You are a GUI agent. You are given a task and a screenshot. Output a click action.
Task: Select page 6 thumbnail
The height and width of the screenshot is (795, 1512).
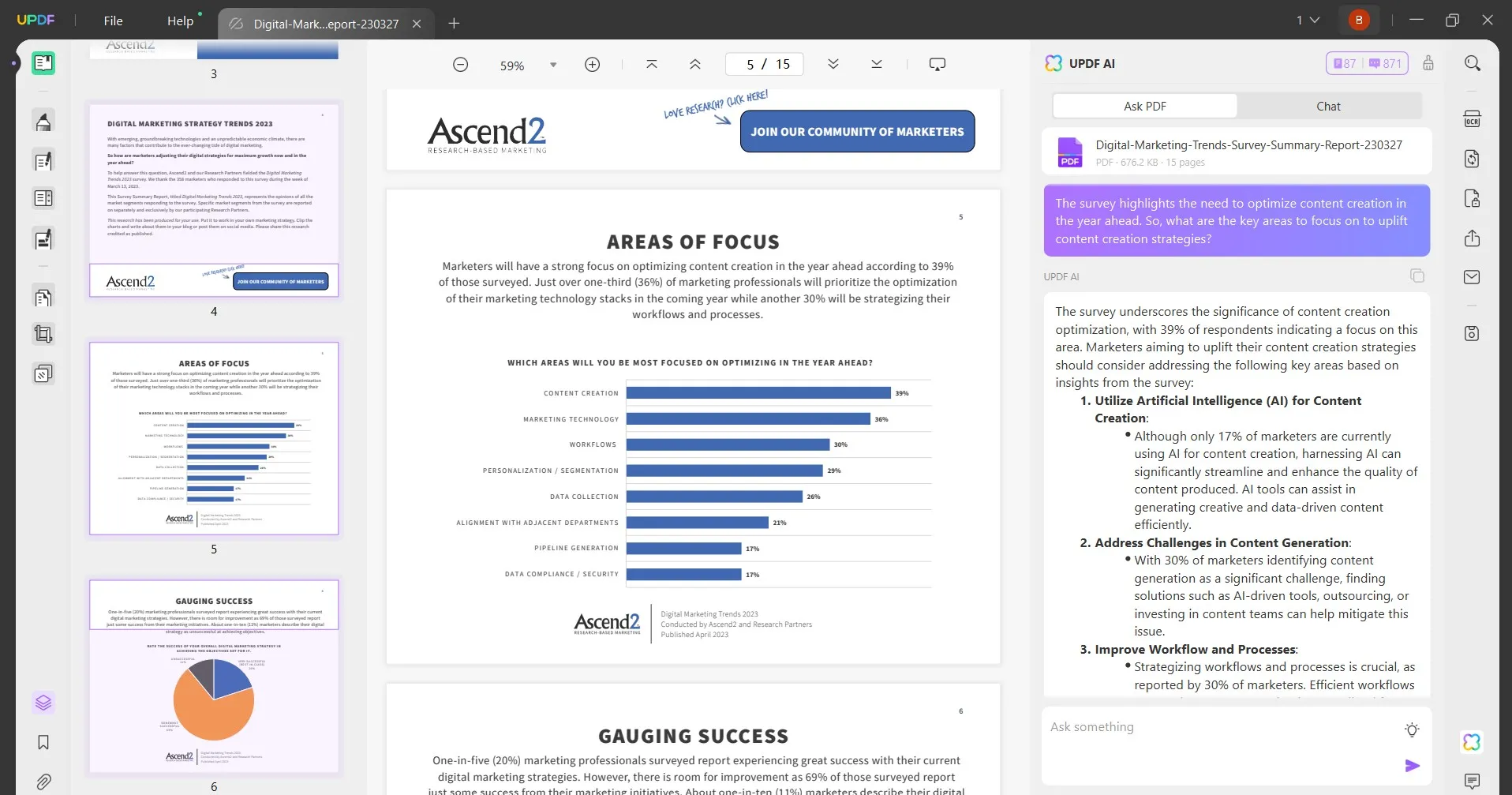pos(214,677)
